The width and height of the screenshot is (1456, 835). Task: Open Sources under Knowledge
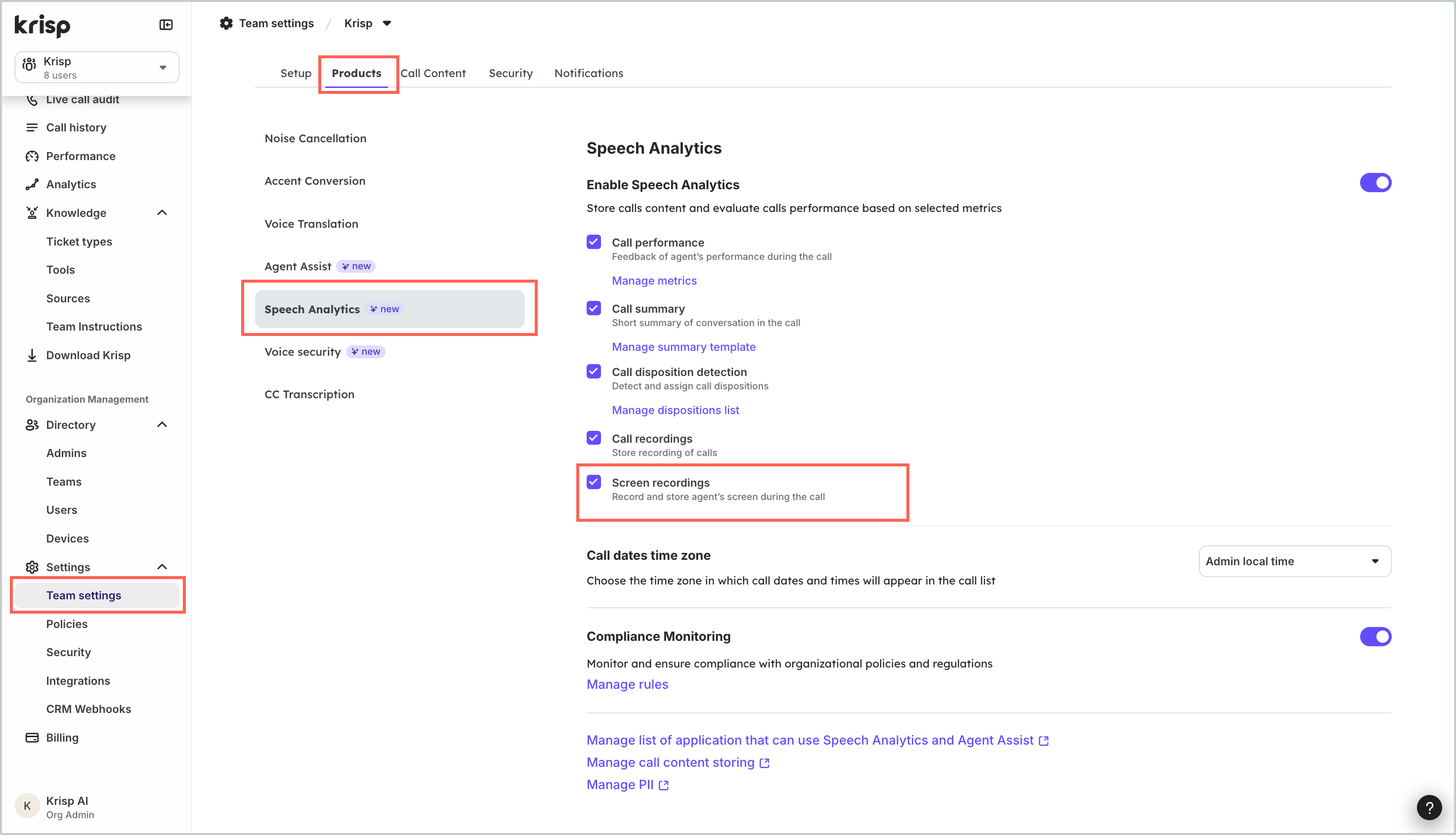[68, 298]
